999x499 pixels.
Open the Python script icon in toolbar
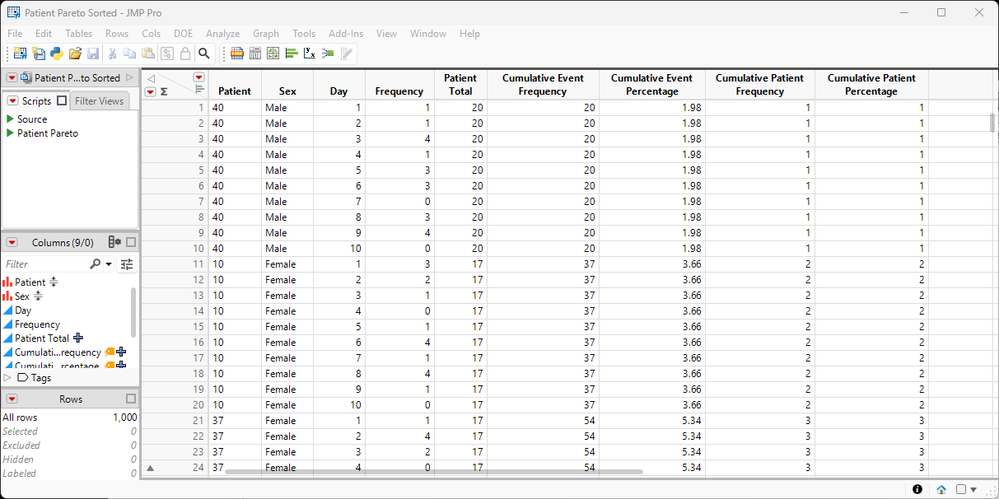(x=57, y=54)
